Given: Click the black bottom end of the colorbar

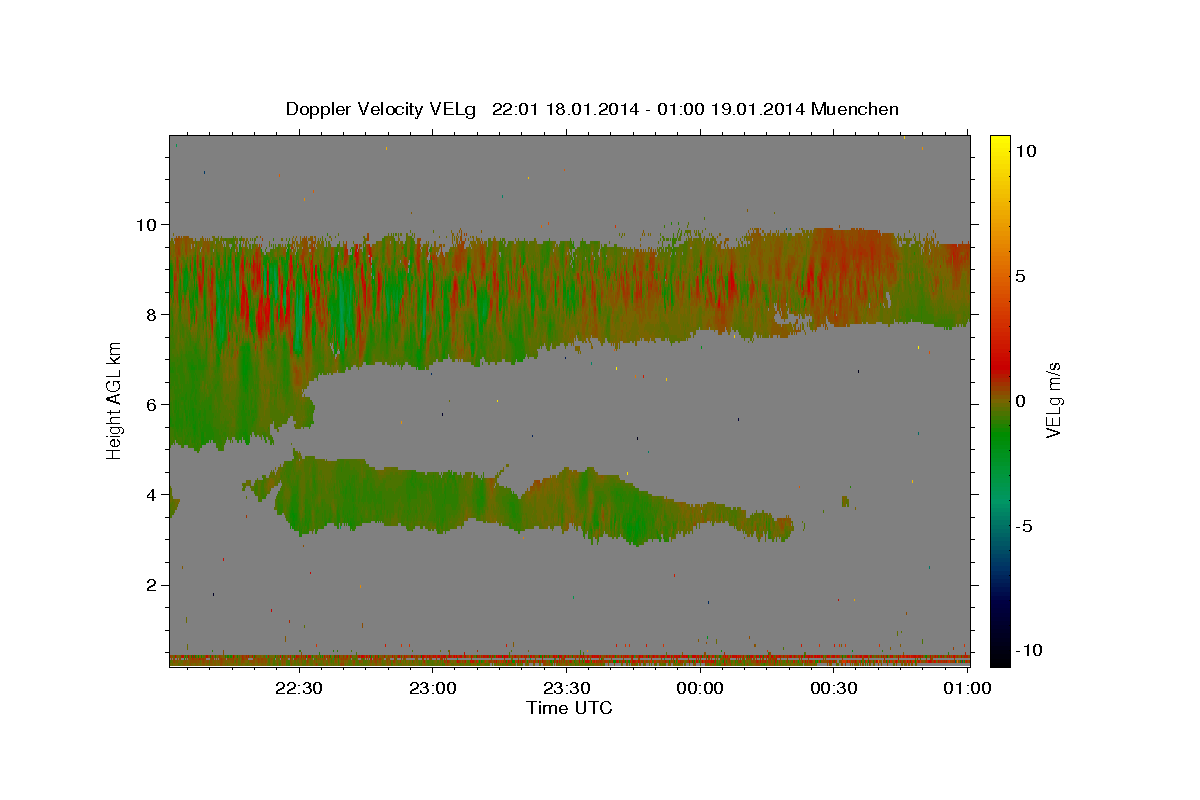Looking at the screenshot, I should (x=999, y=655).
